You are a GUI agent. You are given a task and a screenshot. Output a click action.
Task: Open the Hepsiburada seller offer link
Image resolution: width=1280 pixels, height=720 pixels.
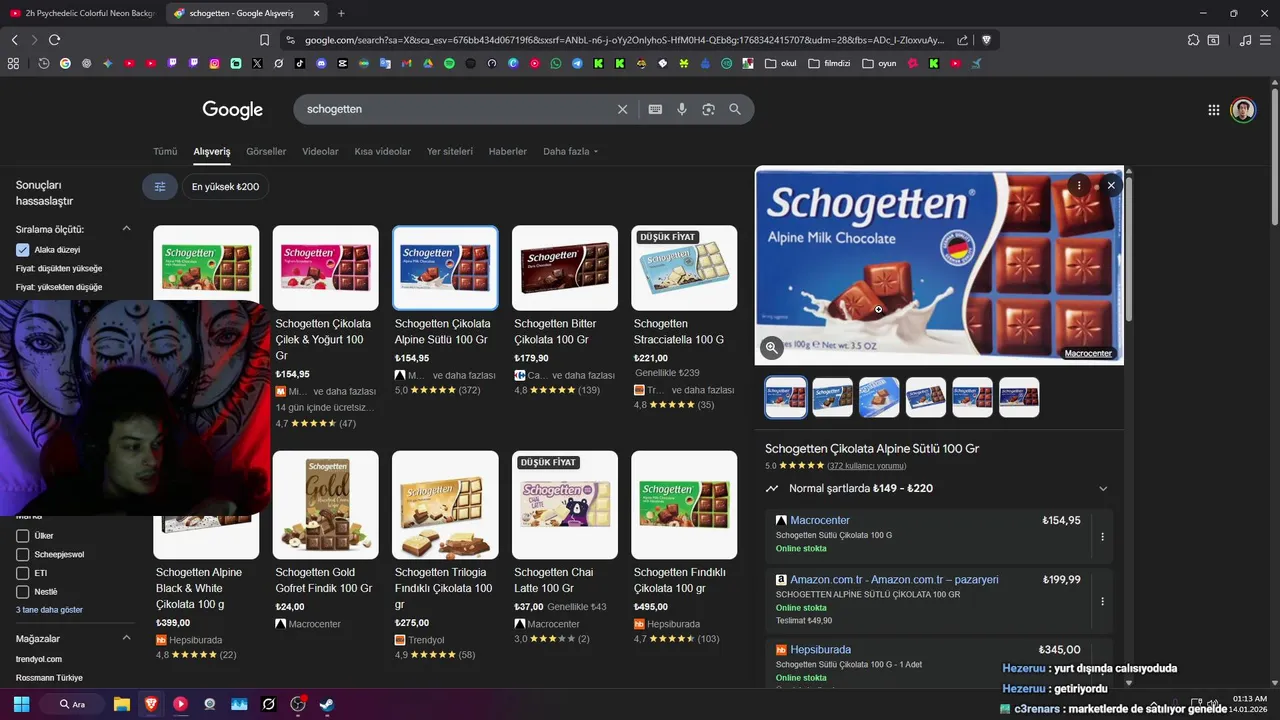tap(820, 649)
